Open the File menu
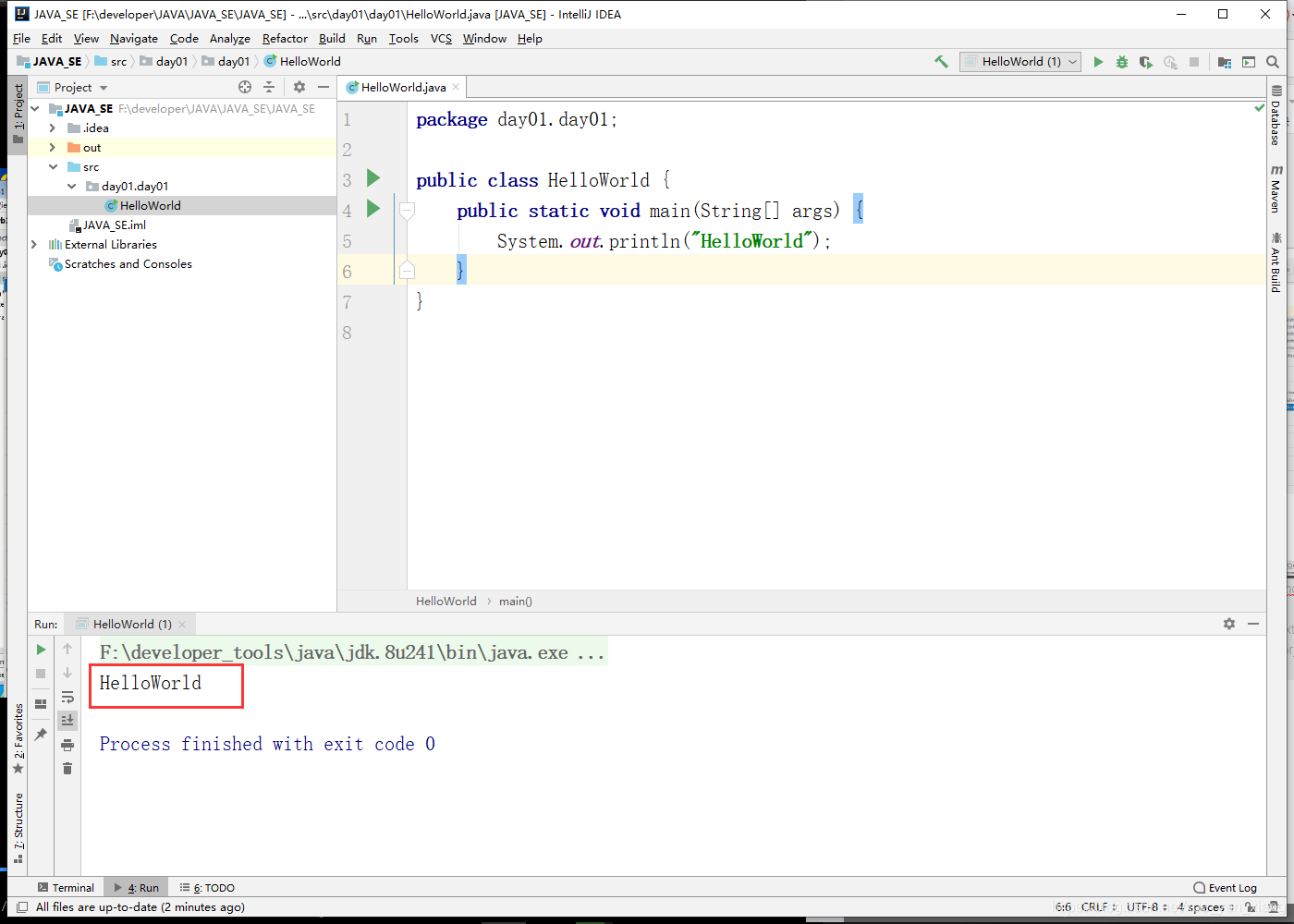This screenshot has width=1294, height=924. (x=22, y=39)
